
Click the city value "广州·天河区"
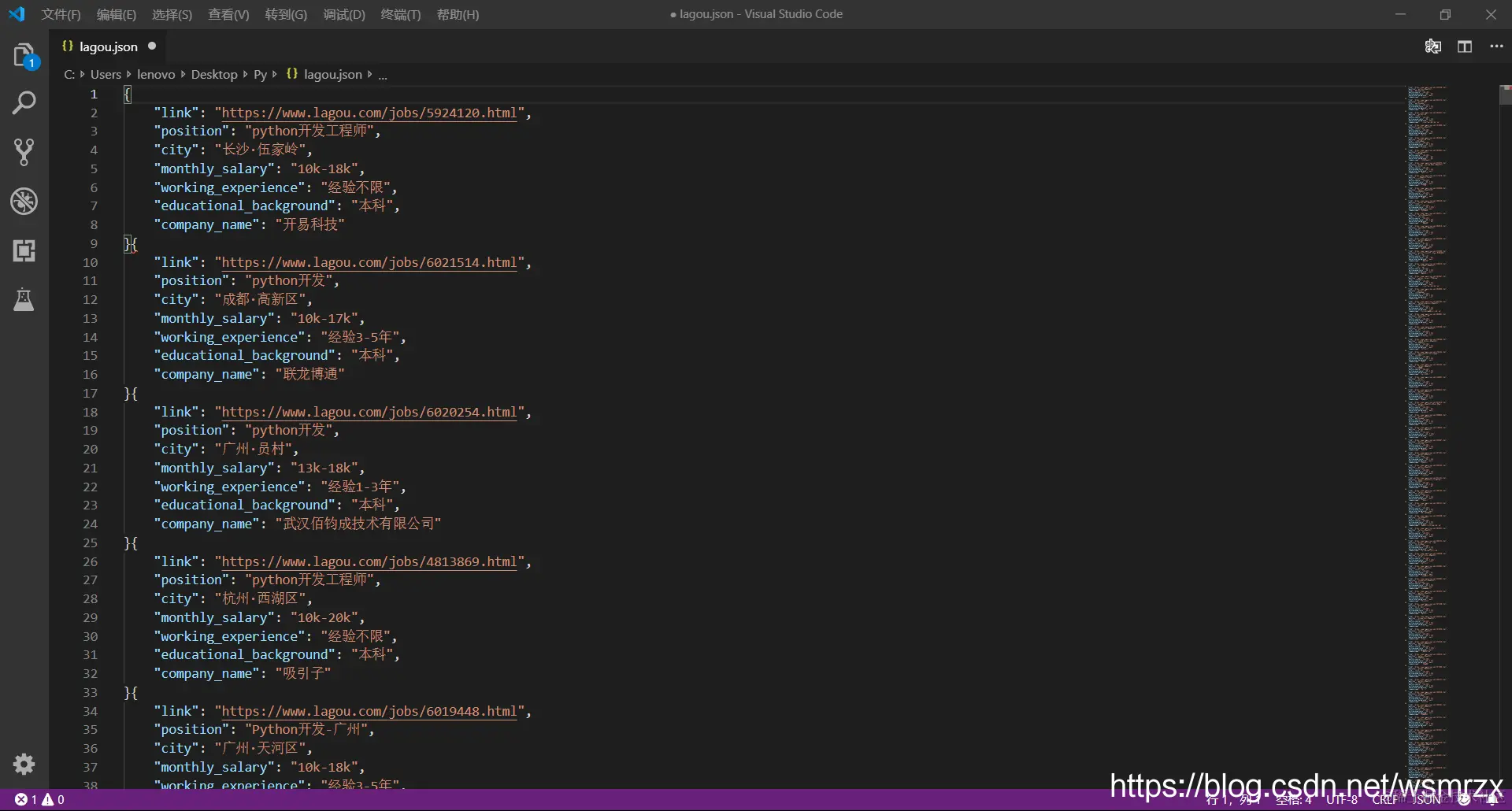click(x=261, y=748)
